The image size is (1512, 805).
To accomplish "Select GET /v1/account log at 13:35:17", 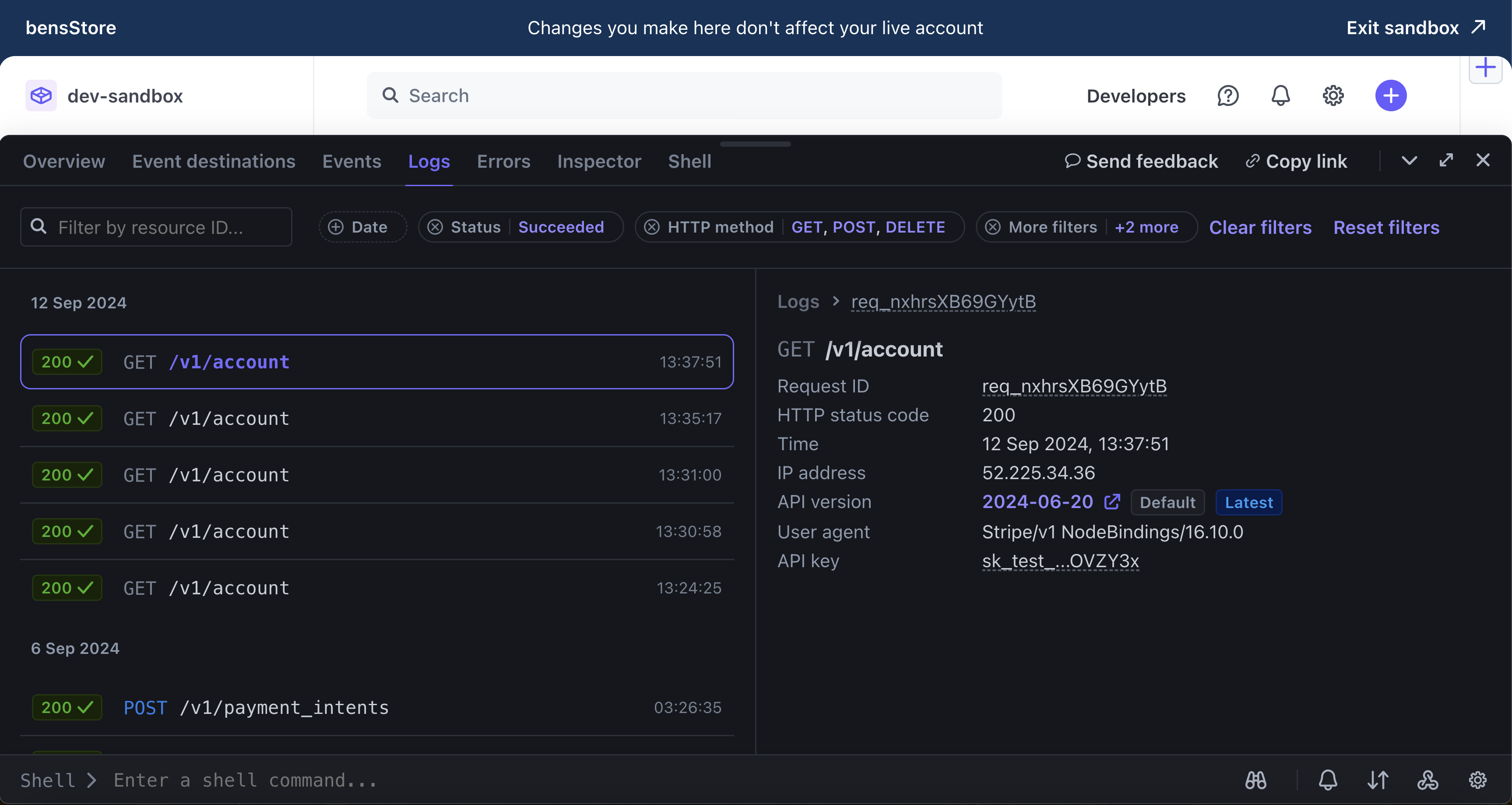I will pos(377,418).
